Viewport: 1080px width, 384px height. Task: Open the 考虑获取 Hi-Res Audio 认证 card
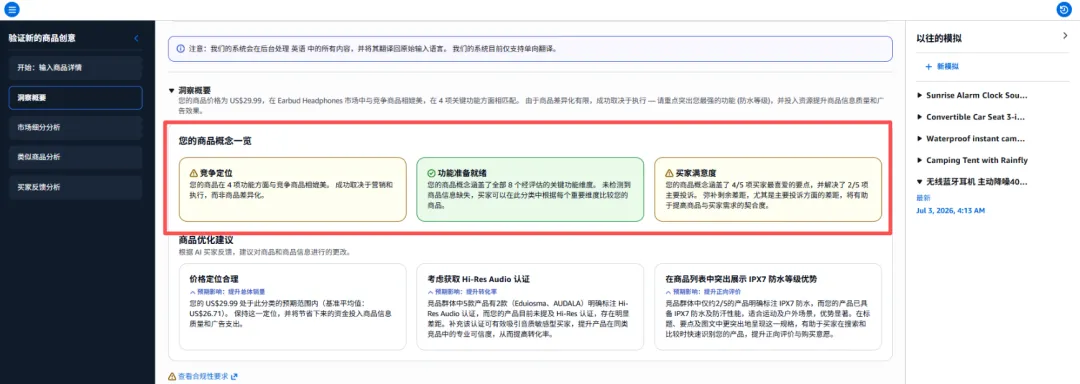(530, 307)
